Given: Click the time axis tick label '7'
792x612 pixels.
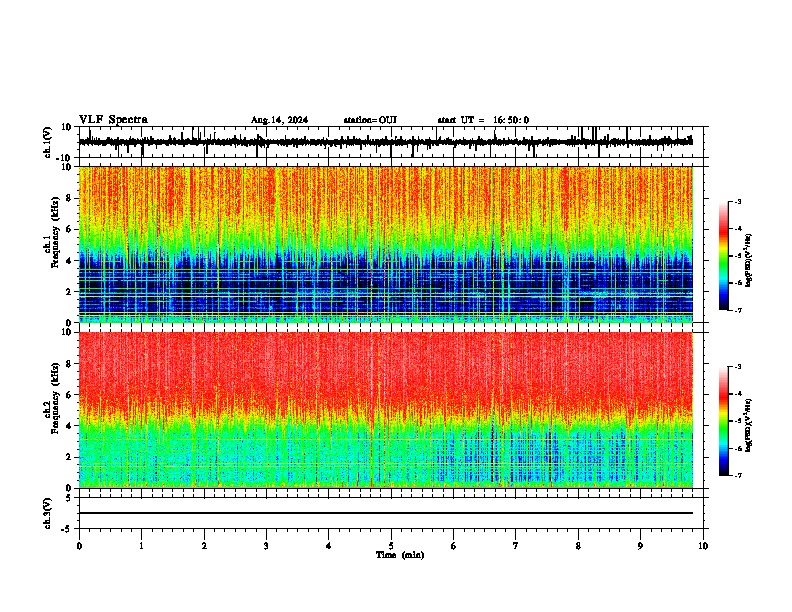Looking at the screenshot, I should [x=516, y=546].
